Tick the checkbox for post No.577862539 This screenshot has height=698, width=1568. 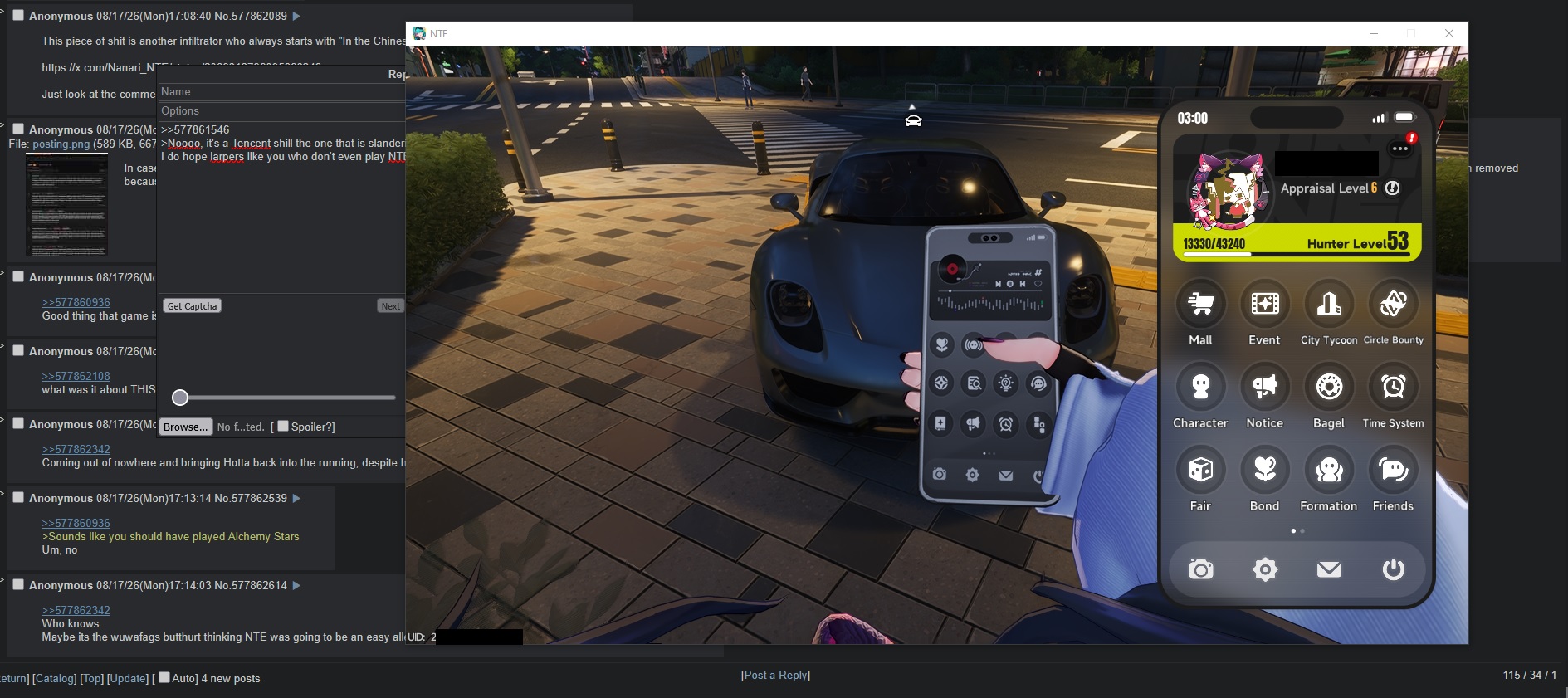[18, 497]
